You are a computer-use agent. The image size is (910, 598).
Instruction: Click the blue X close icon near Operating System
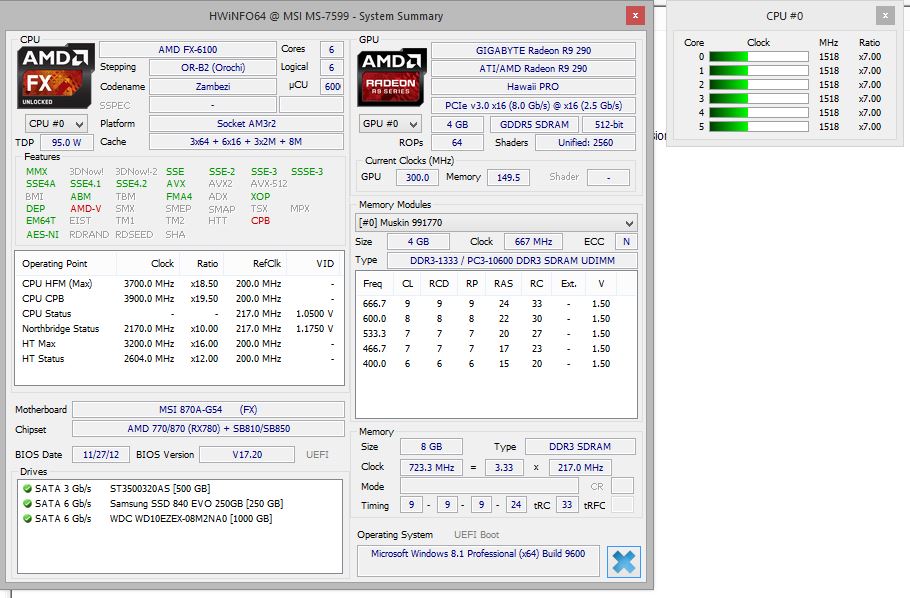(624, 561)
